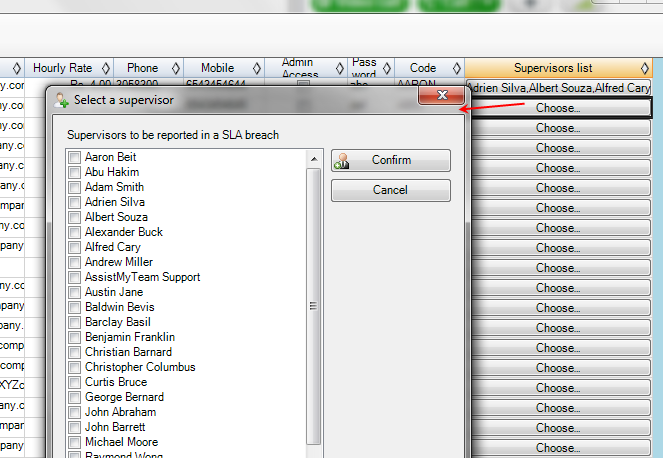The height and width of the screenshot is (458, 663).
Task: Check the Benjamin Franklin checkbox
Action: [74, 337]
